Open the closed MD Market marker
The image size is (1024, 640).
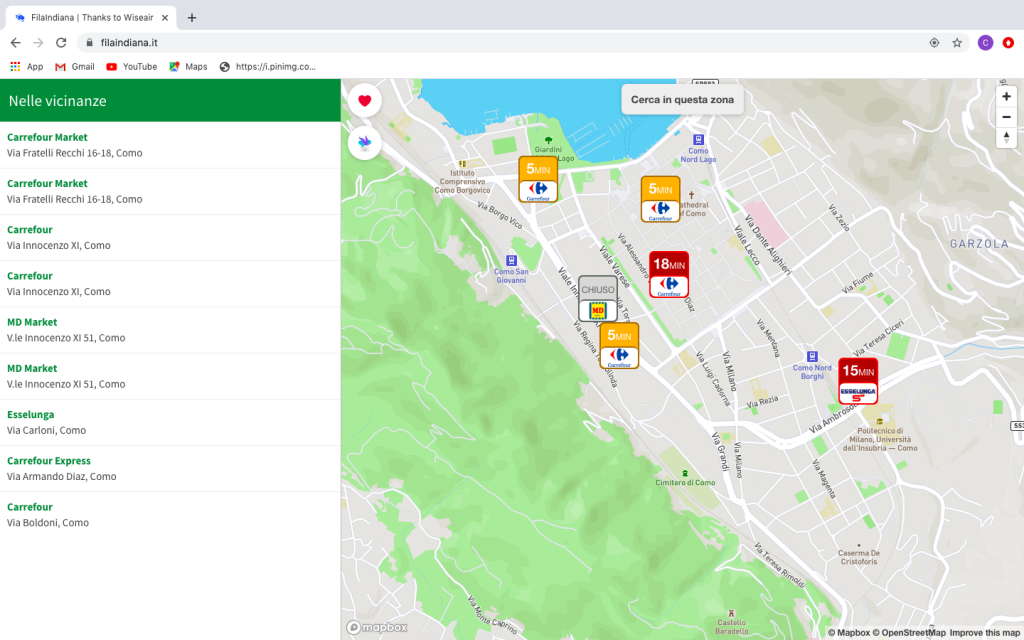click(597, 299)
